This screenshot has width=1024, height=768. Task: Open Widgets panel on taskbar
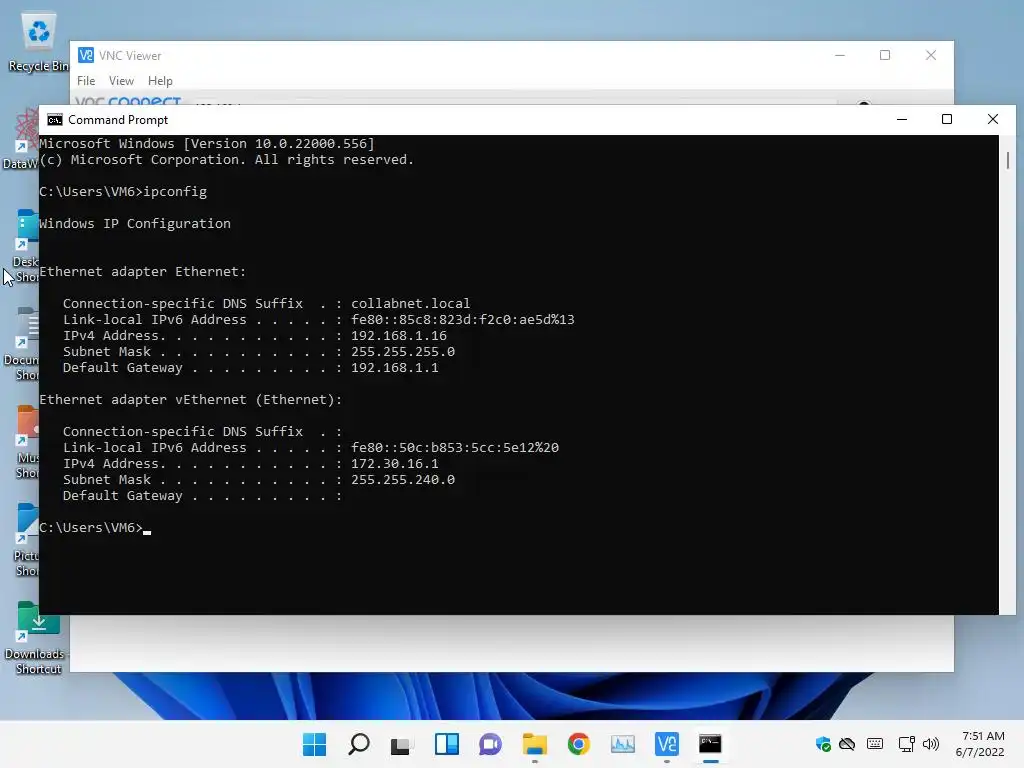pos(447,744)
